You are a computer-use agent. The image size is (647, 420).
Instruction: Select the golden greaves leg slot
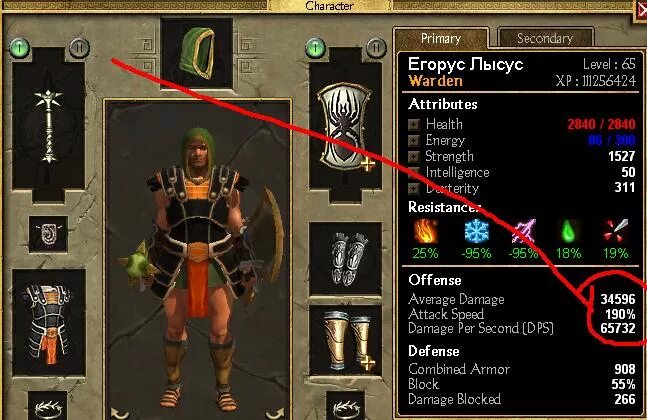345,340
